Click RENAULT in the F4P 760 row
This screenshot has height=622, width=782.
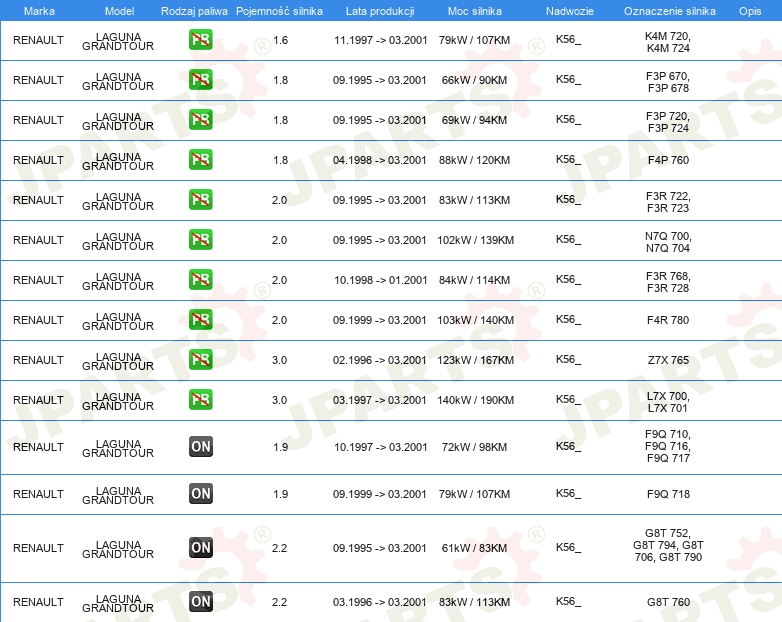click(38, 160)
